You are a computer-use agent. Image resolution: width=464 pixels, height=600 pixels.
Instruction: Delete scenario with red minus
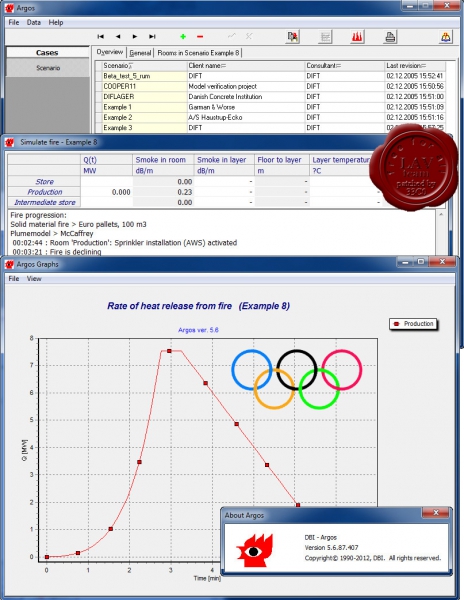pyautogui.click(x=200, y=37)
